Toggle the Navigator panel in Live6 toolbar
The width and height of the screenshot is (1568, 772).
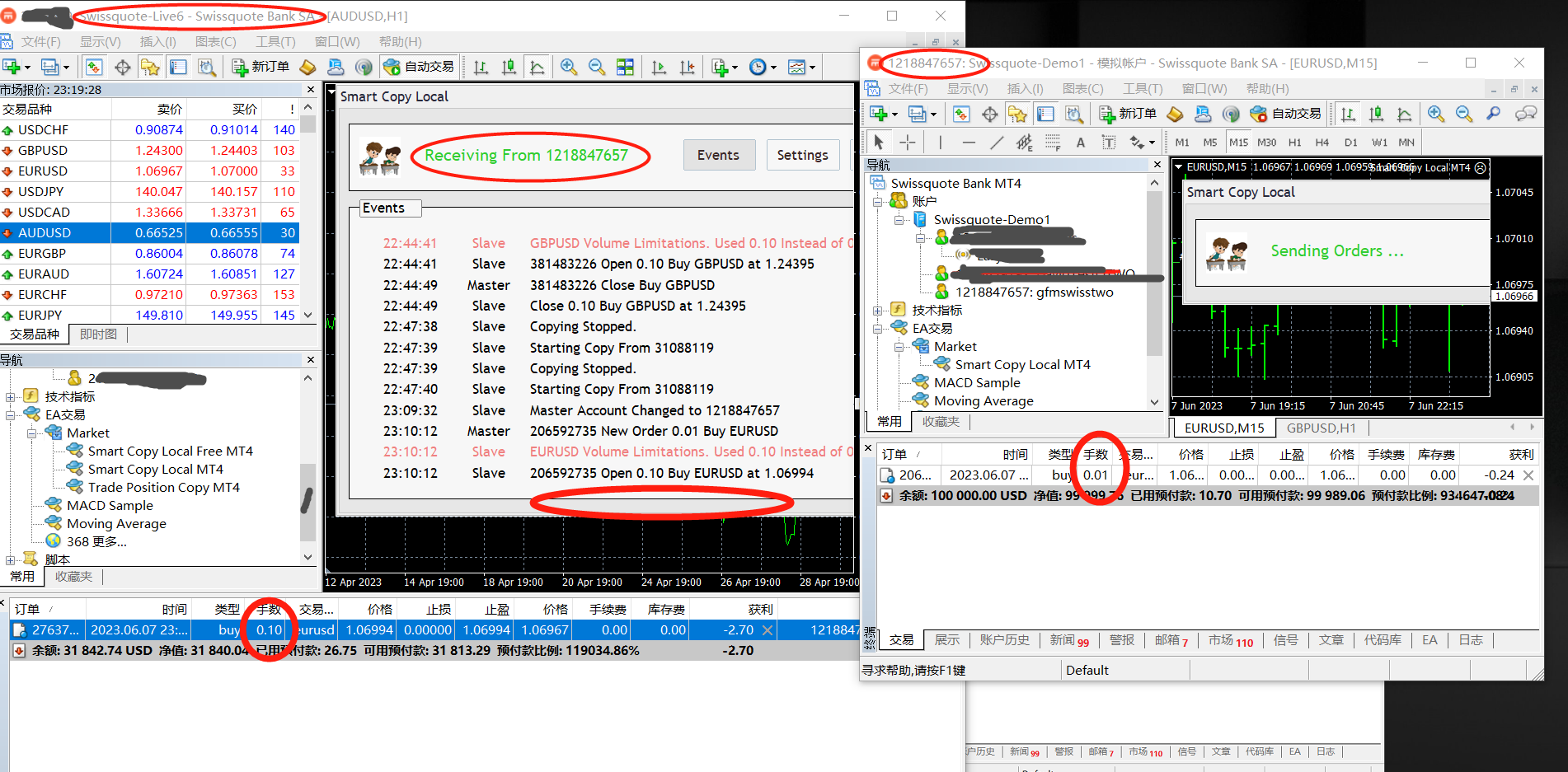tap(150, 68)
